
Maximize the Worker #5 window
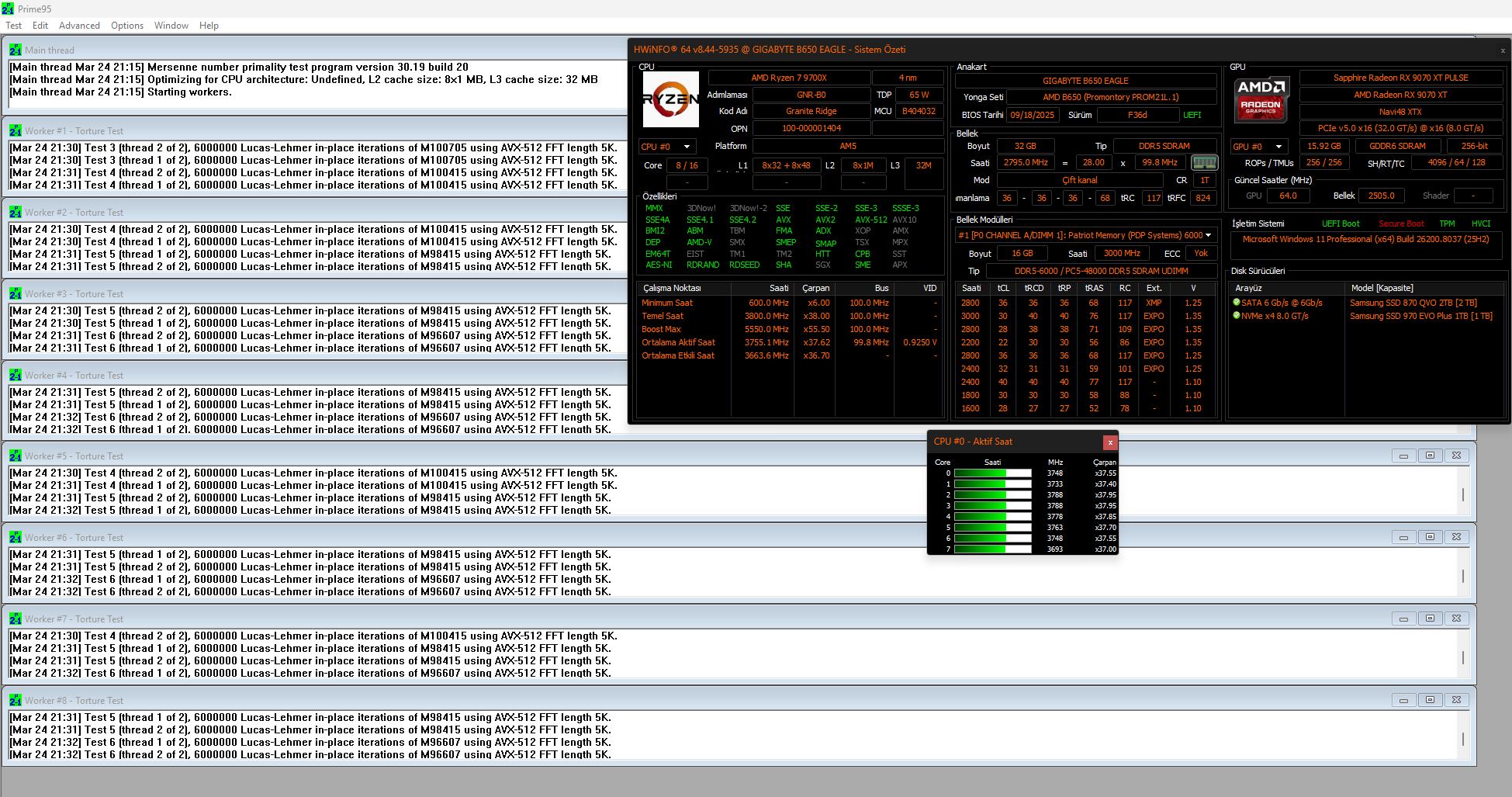pos(1430,456)
